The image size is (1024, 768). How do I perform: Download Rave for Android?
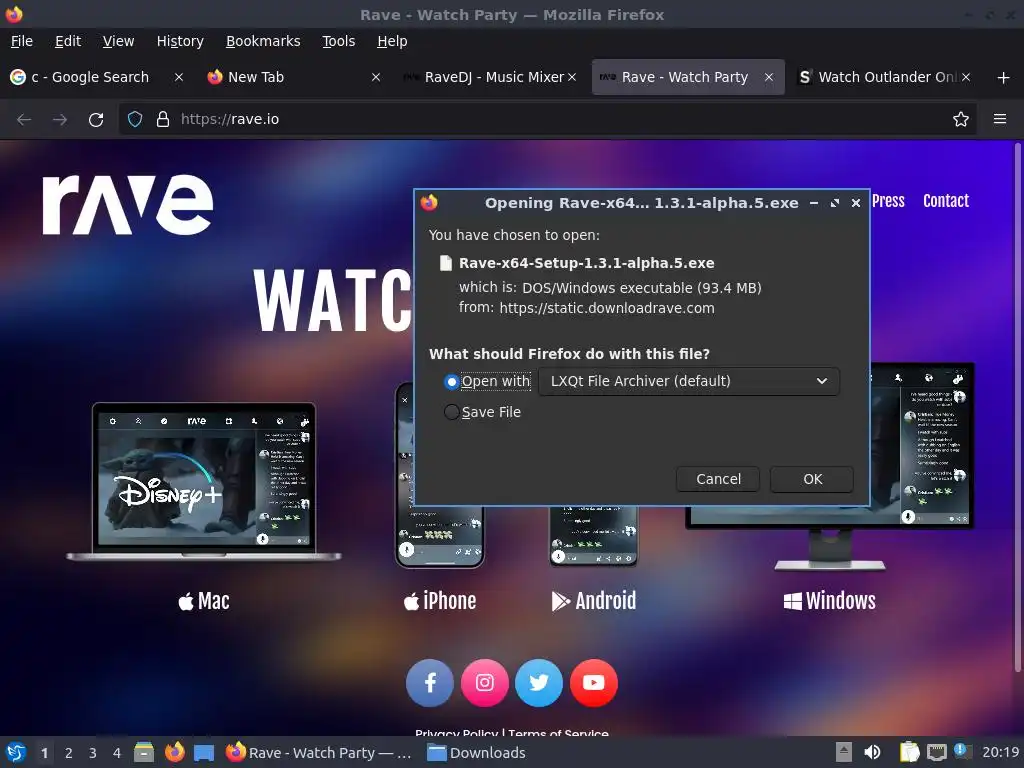pos(594,601)
